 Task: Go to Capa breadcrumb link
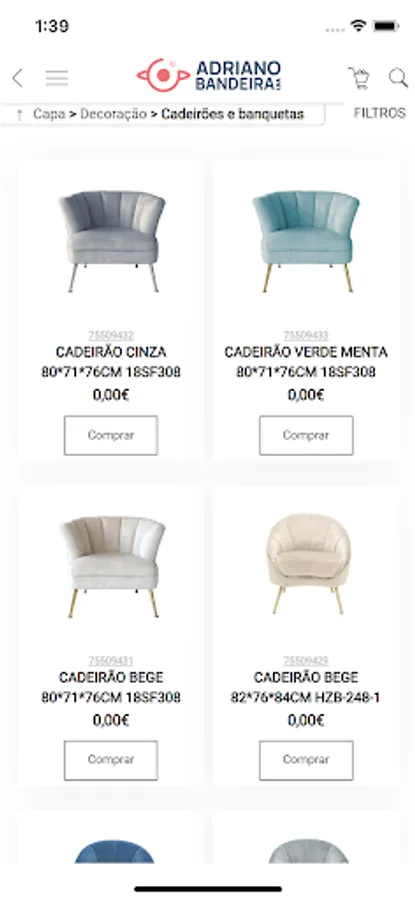tap(49, 114)
